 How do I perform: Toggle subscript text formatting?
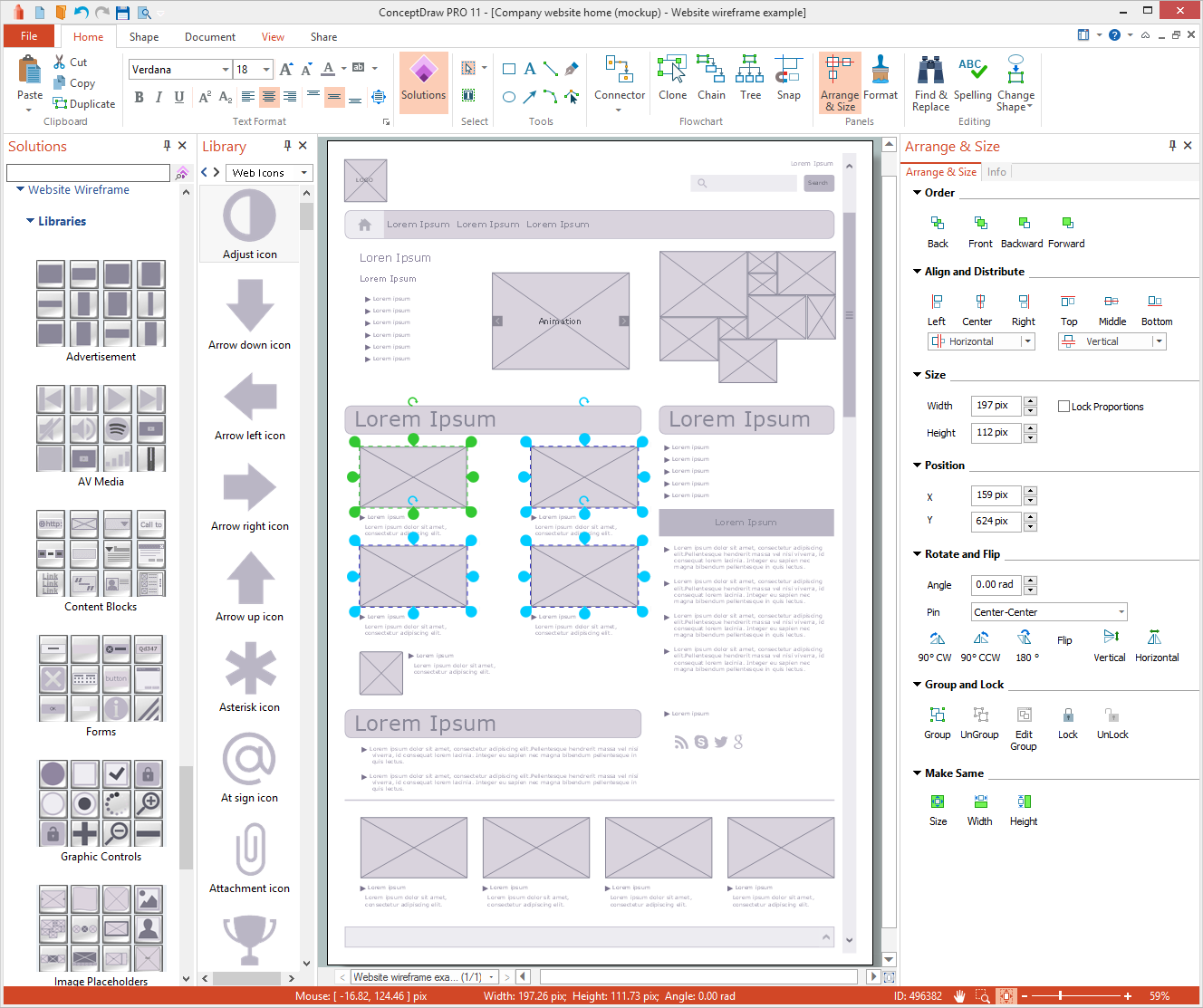pyautogui.click(x=226, y=97)
